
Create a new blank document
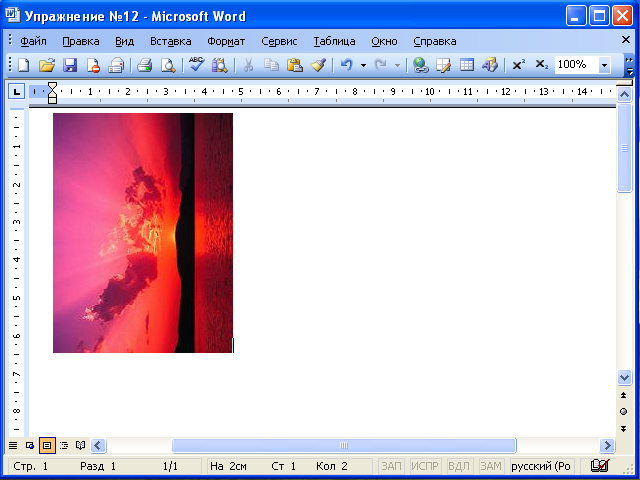(24, 64)
